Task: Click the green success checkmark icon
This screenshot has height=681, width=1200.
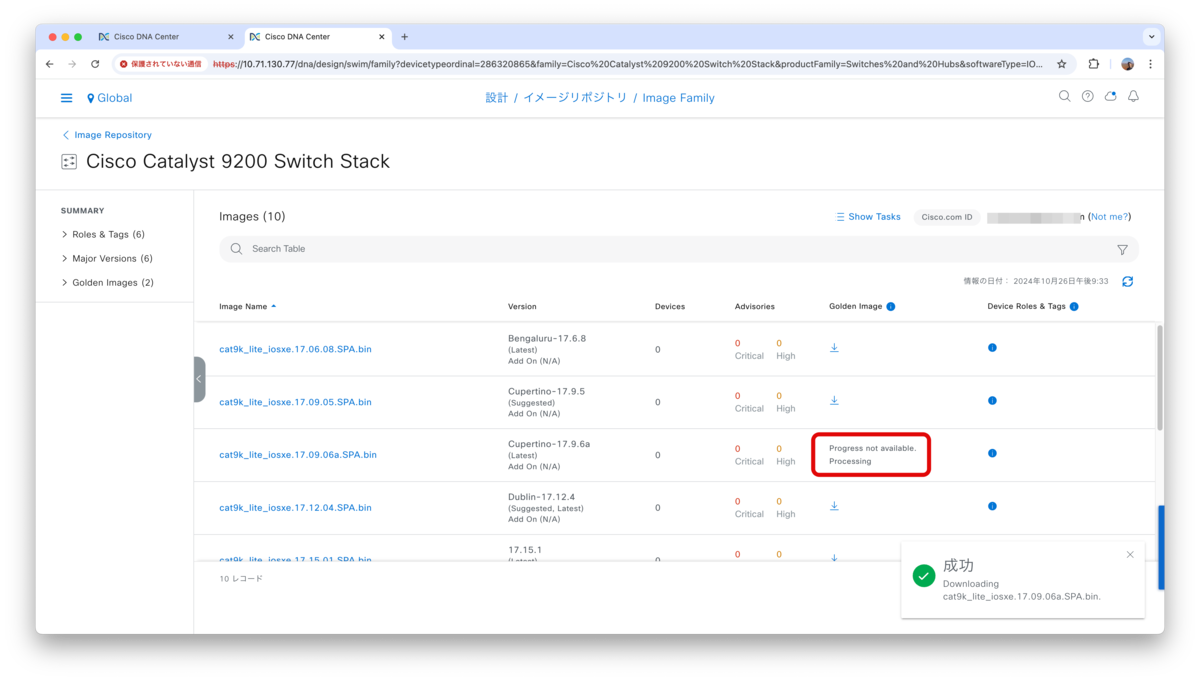Action: tap(924, 576)
